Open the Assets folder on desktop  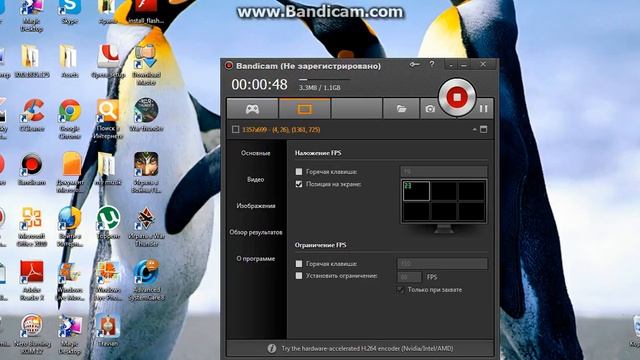(69, 61)
